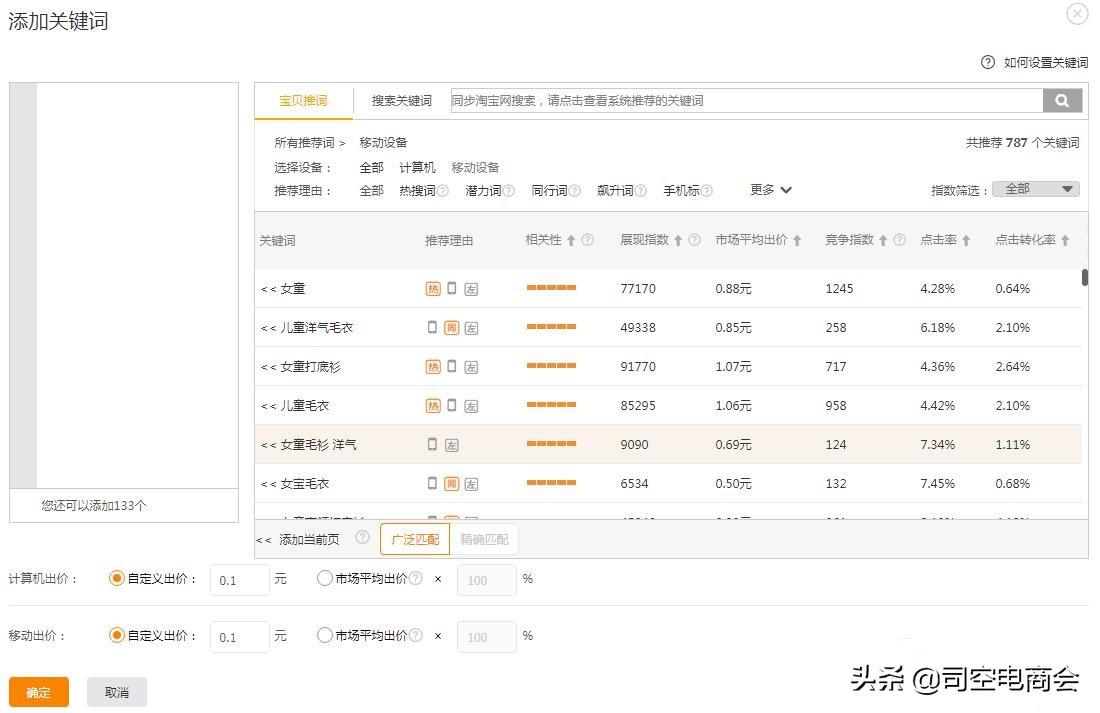
Task: Sort by 市场平均出价 column arrow
Action: tap(797, 241)
